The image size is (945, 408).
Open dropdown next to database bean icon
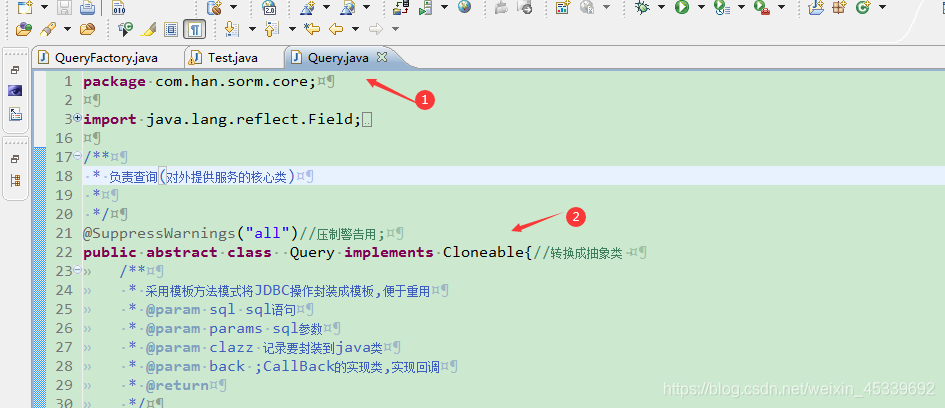(233, 7)
